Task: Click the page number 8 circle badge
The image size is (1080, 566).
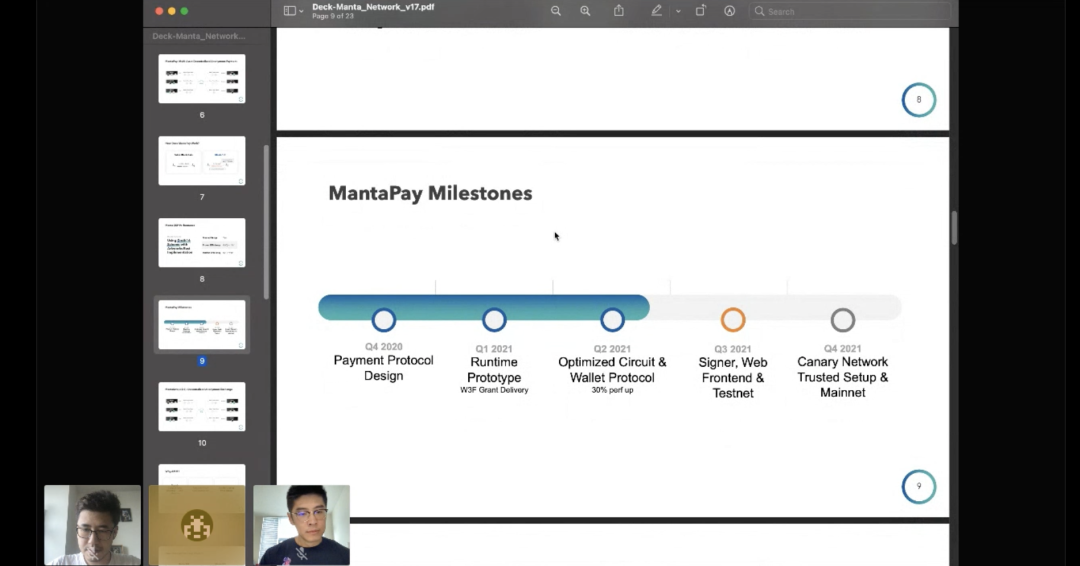Action: click(919, 100)
